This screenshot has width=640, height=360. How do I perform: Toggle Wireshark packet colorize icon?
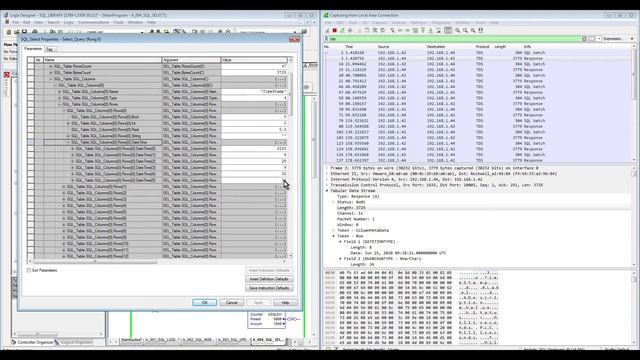(x=448, y=31)
